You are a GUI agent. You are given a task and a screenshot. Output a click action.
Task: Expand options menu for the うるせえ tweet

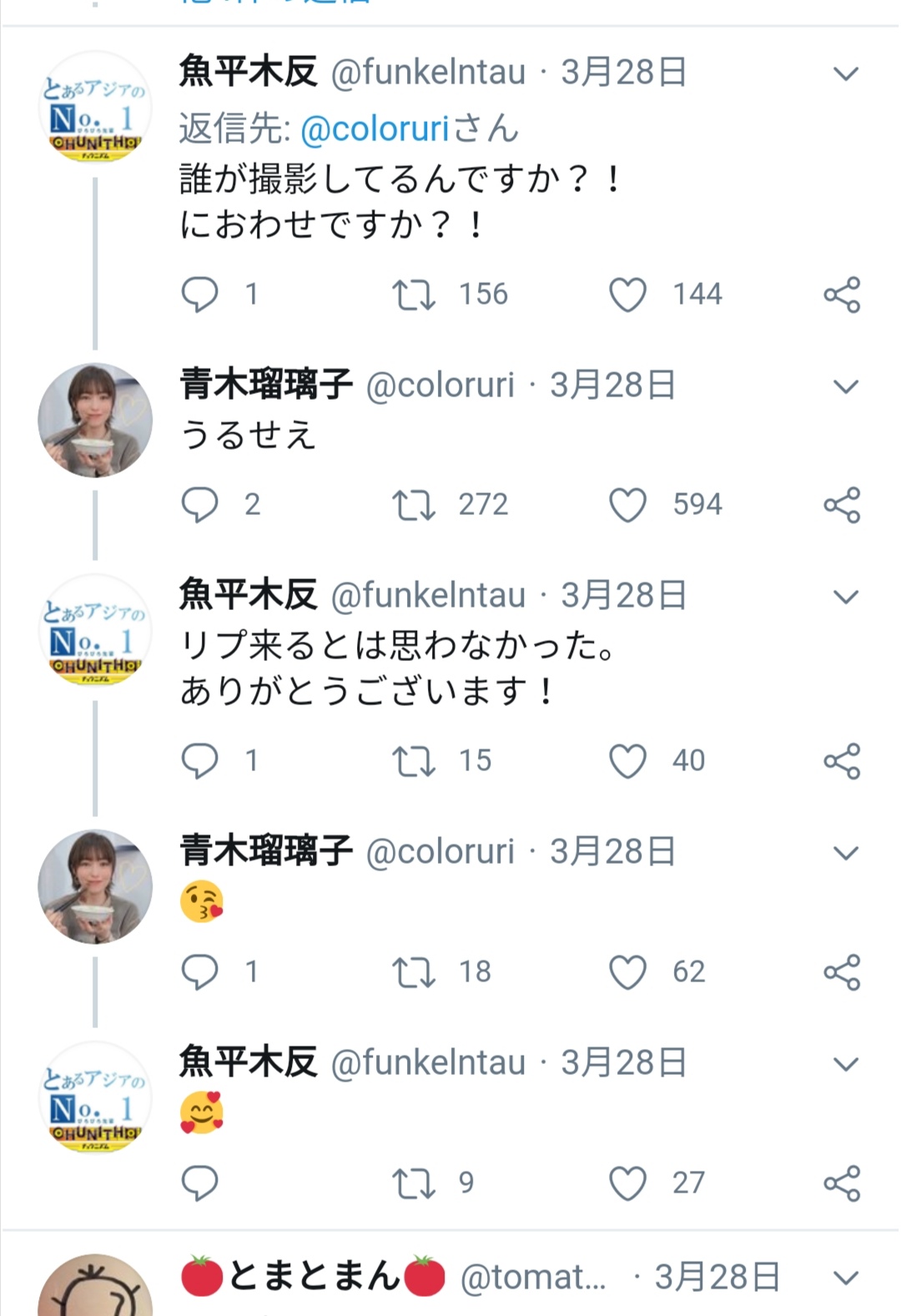coord(846,386)
